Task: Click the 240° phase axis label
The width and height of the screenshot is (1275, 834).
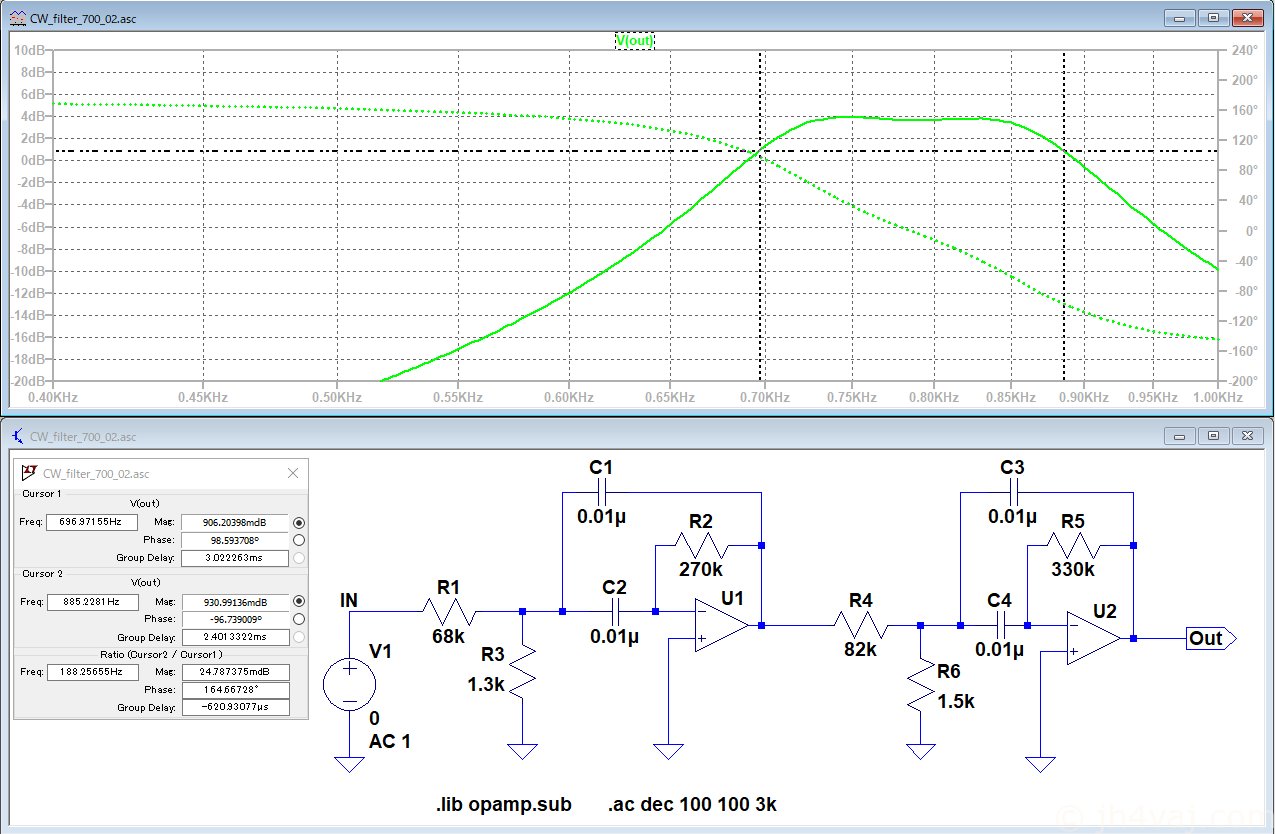Action: pos(1243,49)
